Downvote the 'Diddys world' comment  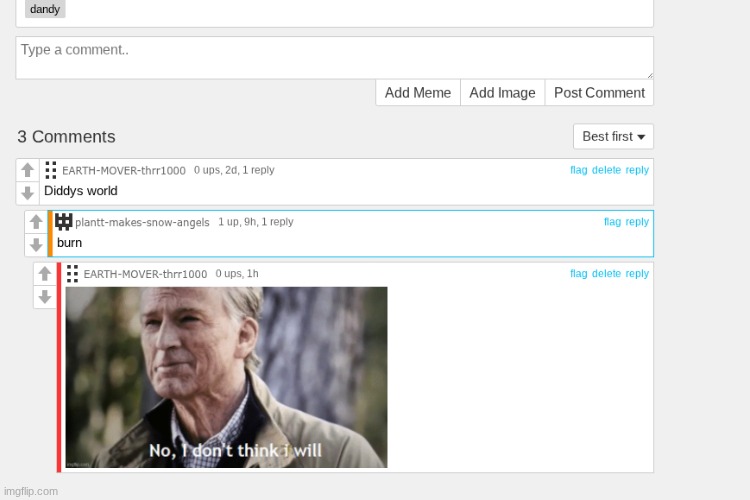click(28, 193)
